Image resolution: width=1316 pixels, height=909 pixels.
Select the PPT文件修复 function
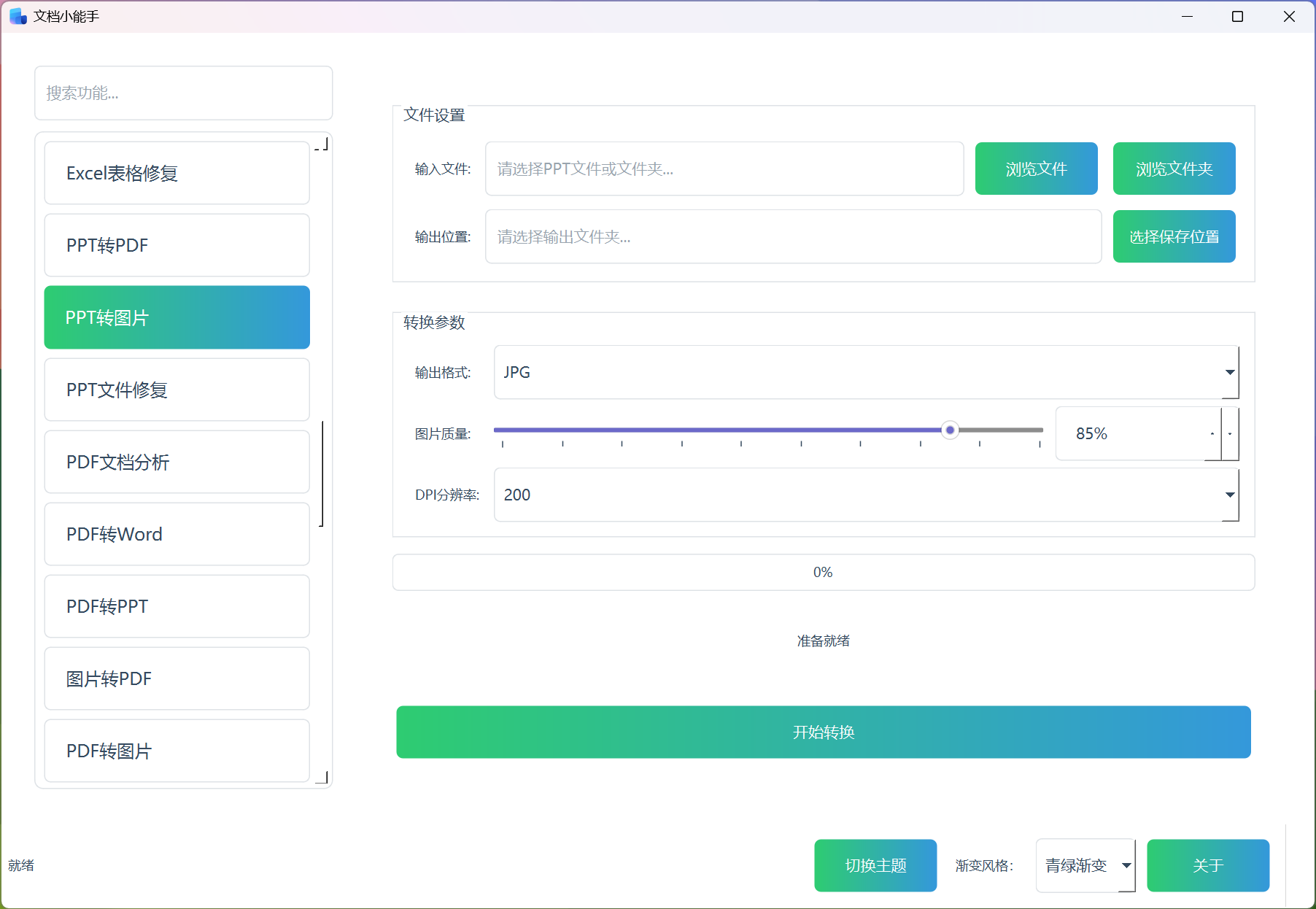pos(176,390)
